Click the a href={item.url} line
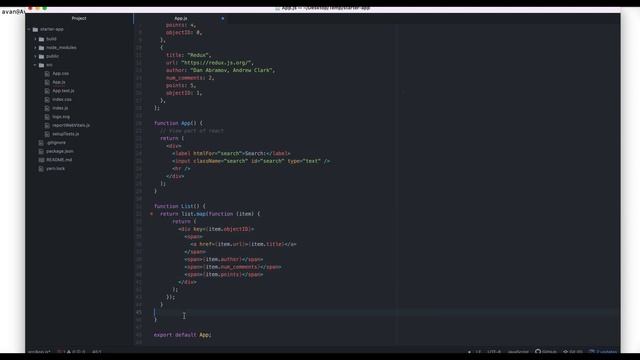The width and height of the screenshot is (640, 360). (243, 244)
